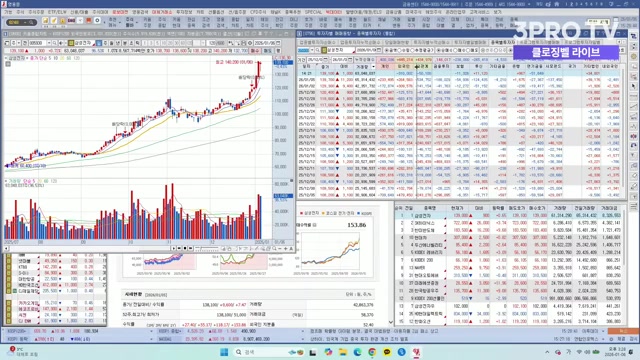Open the 관심 종목 toolbar shortcut
640x360 pixels.
tap(191, 22)
